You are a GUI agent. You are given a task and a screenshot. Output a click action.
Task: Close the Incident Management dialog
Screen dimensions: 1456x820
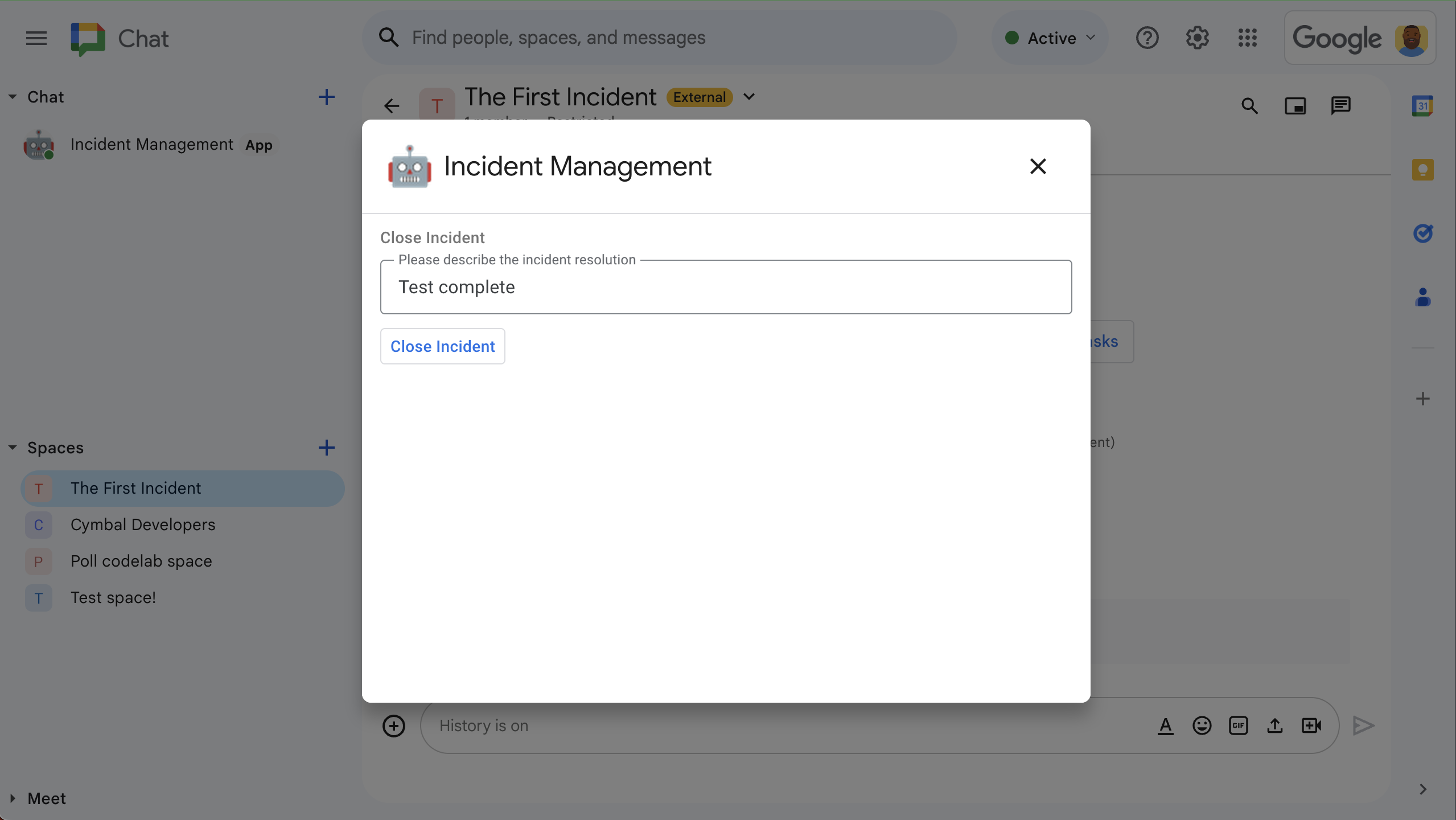[1038, 166]
